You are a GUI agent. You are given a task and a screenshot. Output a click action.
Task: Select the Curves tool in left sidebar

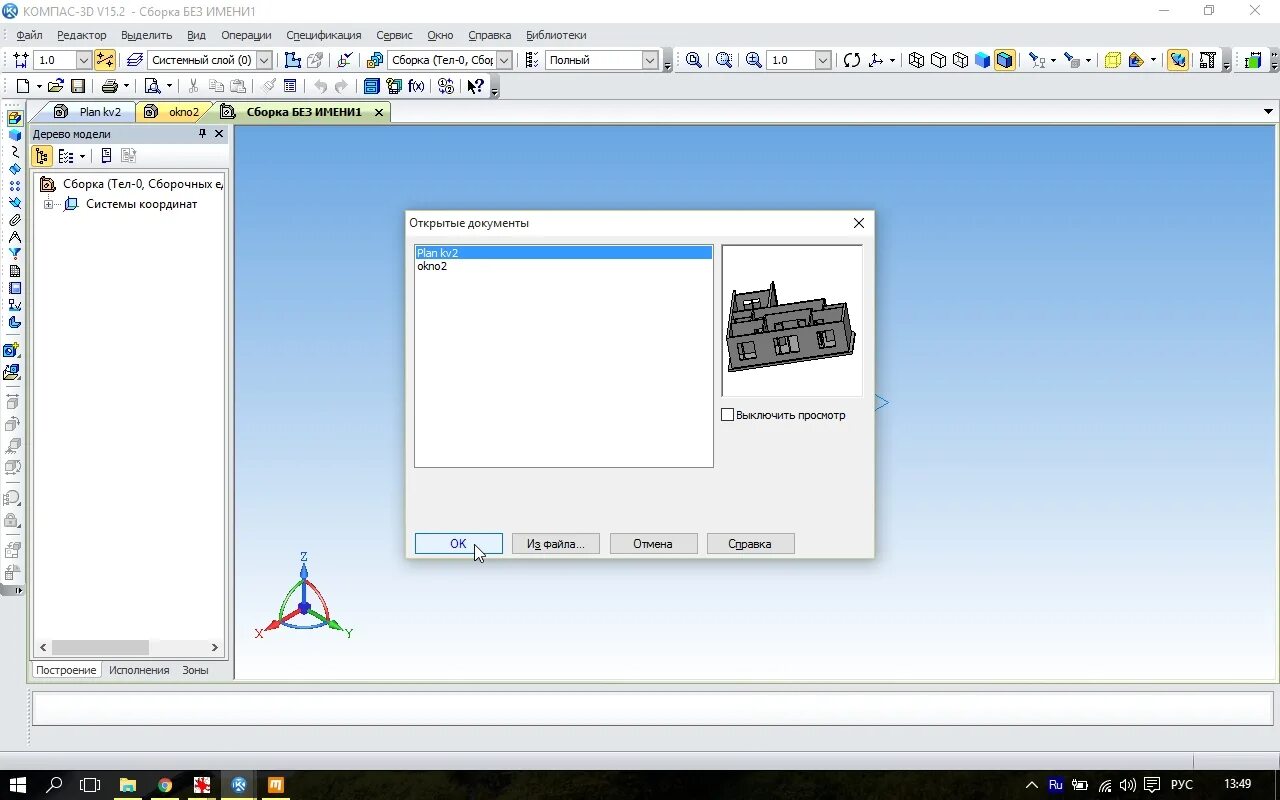(14, 152)
